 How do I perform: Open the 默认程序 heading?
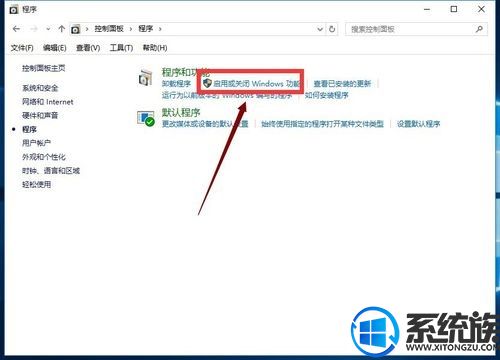pos(181,113)
